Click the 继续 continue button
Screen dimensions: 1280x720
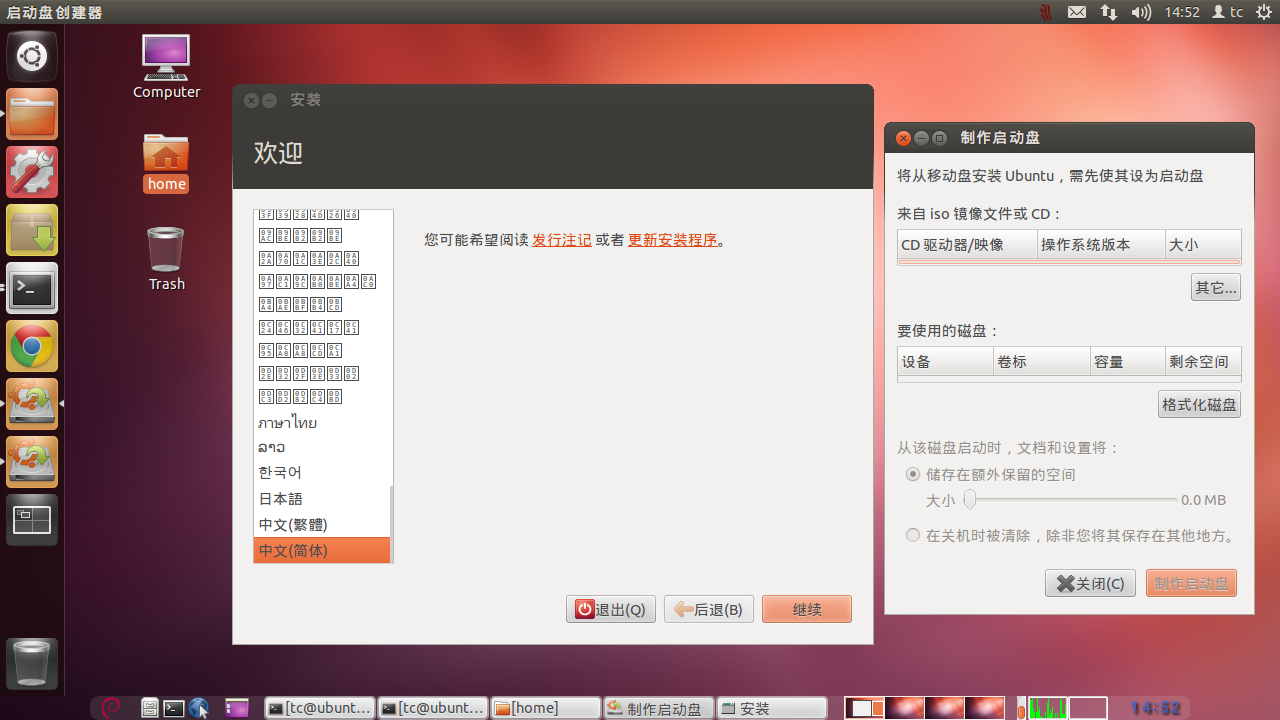(x=807, y=609)
